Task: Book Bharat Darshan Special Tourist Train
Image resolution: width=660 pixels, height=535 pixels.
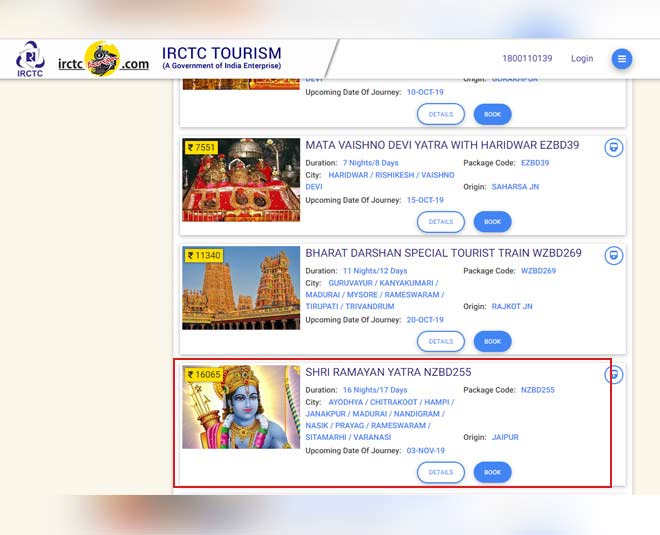Action: point(492,341)
